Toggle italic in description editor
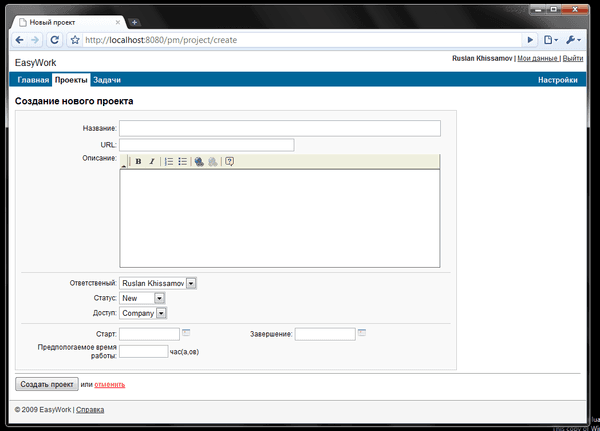The width and height of the screenshot is (600, 431). (x=152, y=162)
